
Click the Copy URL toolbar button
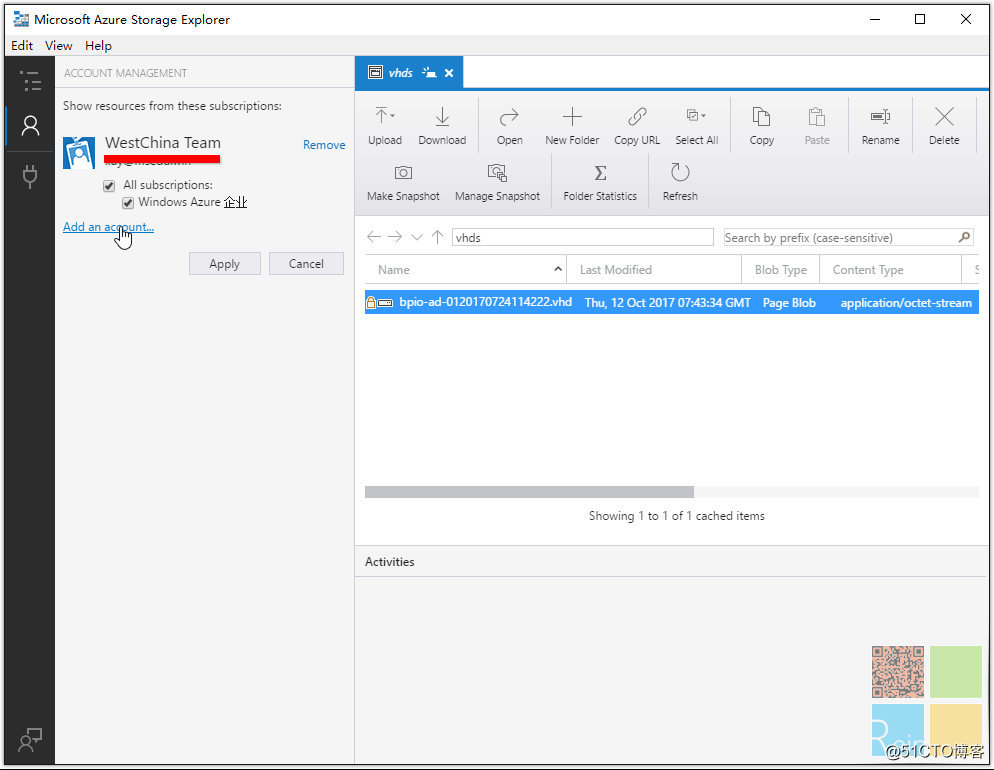point(636,126)
